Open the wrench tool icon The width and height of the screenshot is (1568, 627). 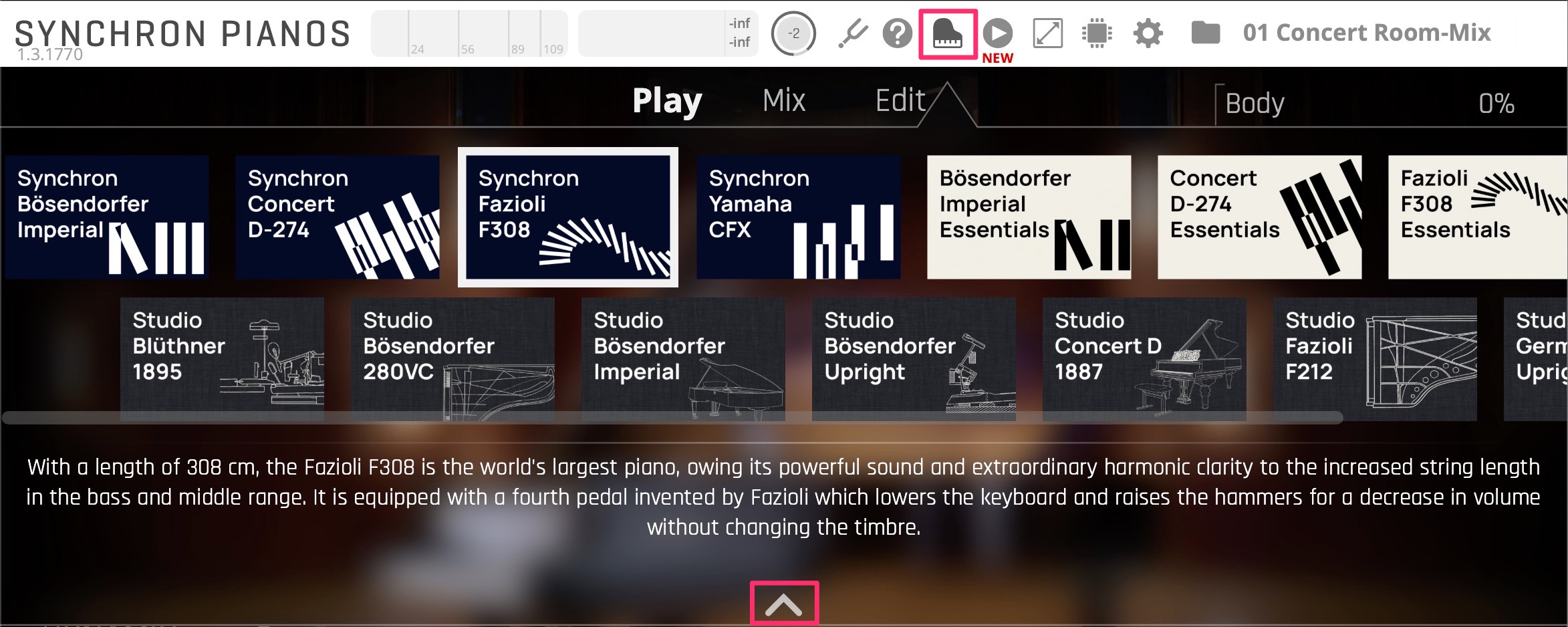pos(852,33)
